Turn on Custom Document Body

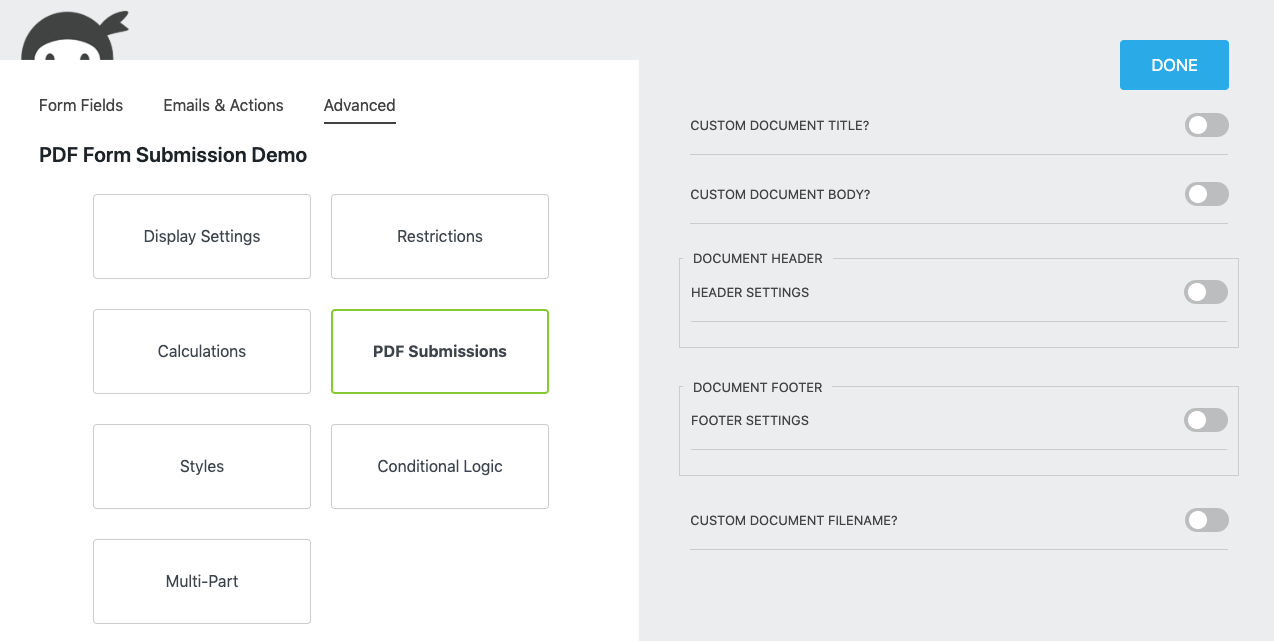point(1206,194)
